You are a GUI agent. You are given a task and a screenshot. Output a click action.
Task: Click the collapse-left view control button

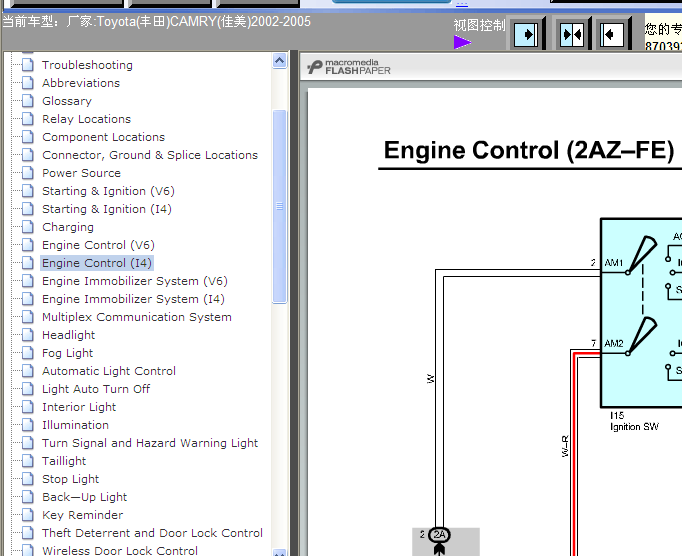(x=612, y=34)
